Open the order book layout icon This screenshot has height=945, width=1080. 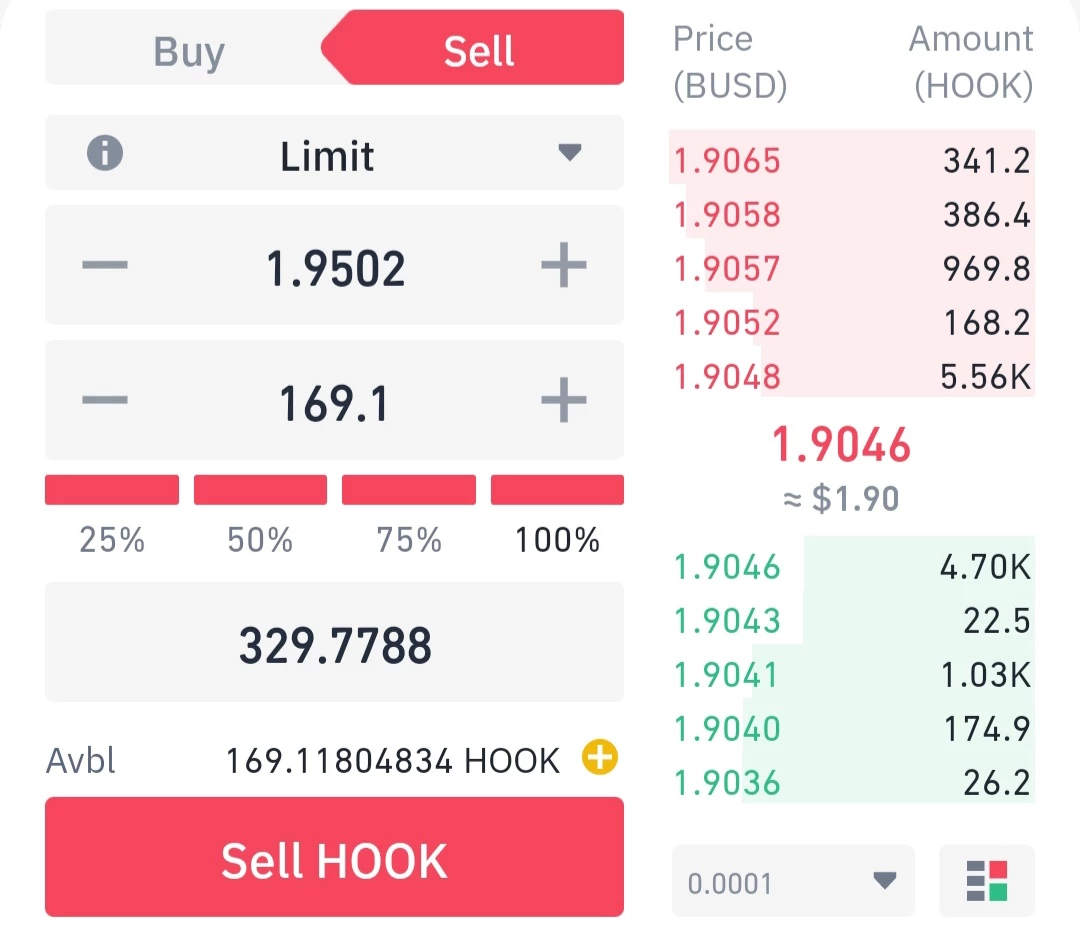pyautogui.click(x=986, y=881)
